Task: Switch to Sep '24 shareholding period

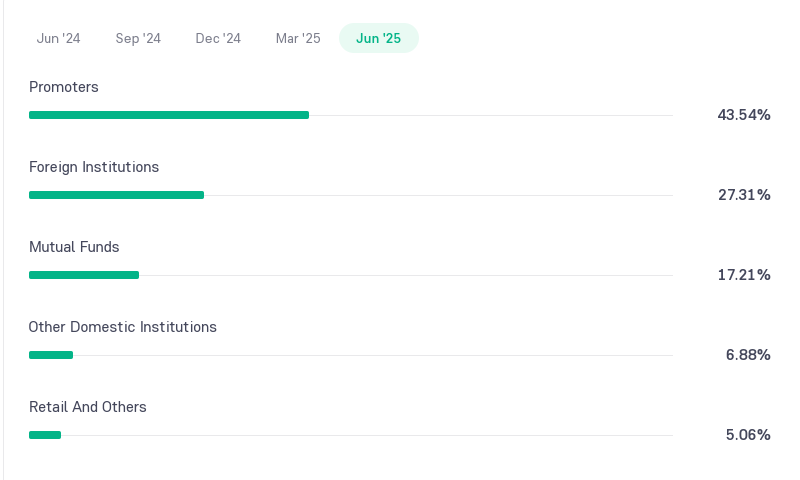Action: pos(138,38)
